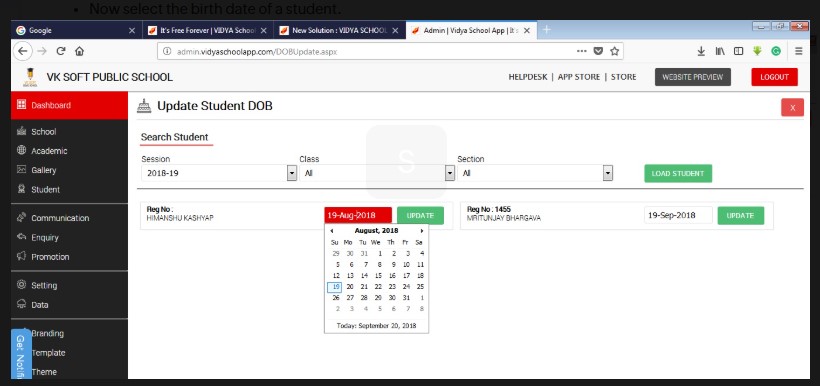Click the red LOGOUT button
This screenshot has height=386, width=820.
pos(774,77)
